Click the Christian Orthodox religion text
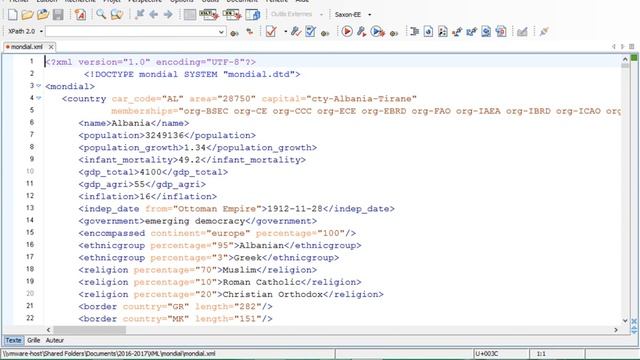 pos(273,295)
